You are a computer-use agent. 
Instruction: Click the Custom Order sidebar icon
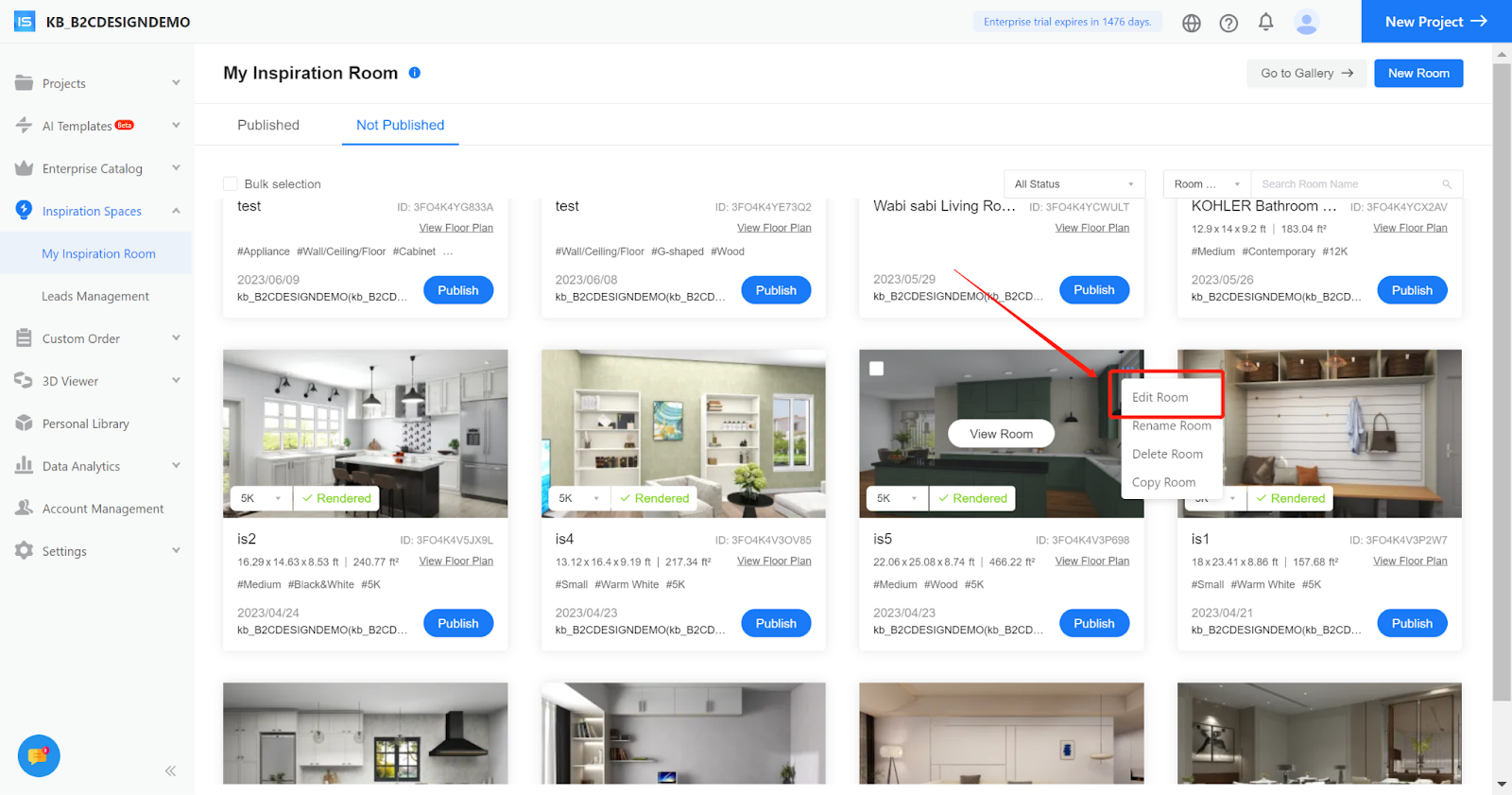(25, 338)
